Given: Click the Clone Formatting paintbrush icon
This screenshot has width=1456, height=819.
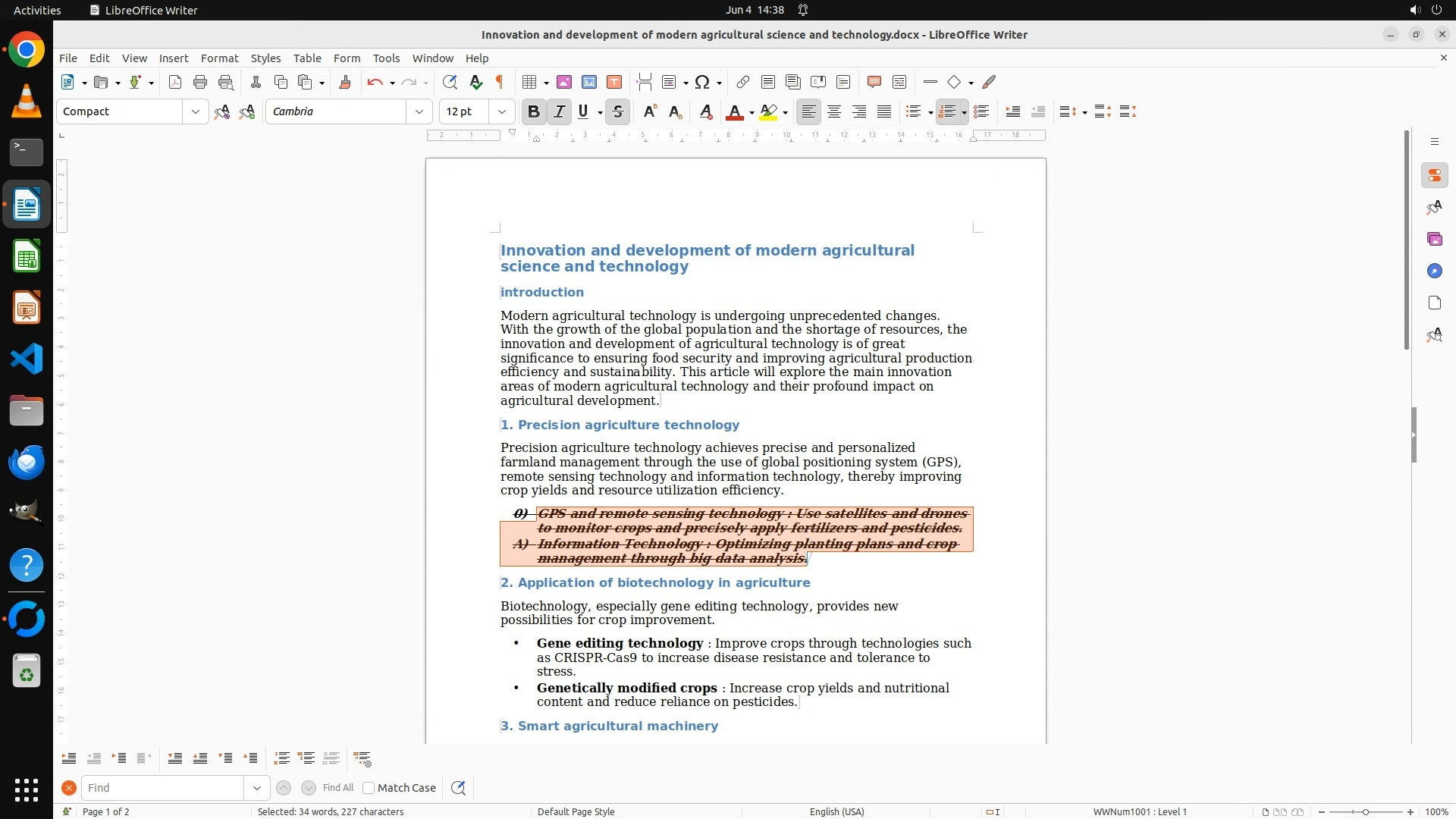Looking at the screenshot, I should 345,82.
